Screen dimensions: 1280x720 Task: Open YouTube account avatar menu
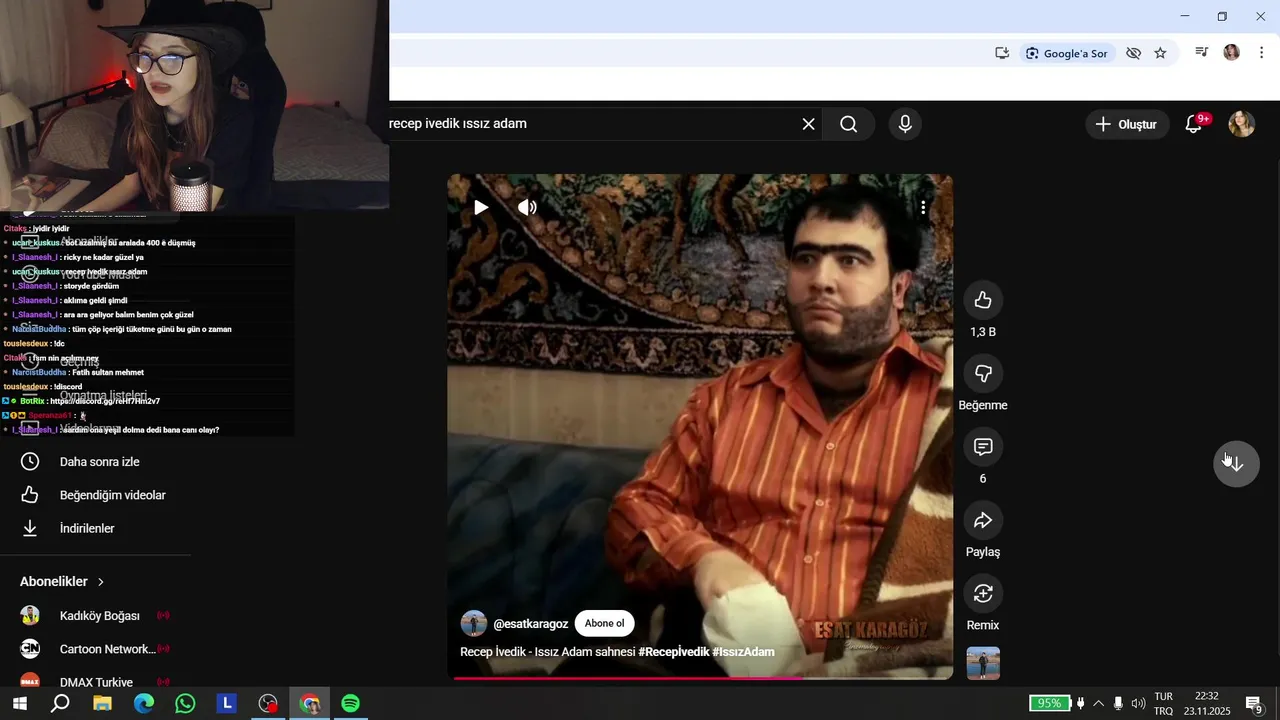(x=1241, y=124)
